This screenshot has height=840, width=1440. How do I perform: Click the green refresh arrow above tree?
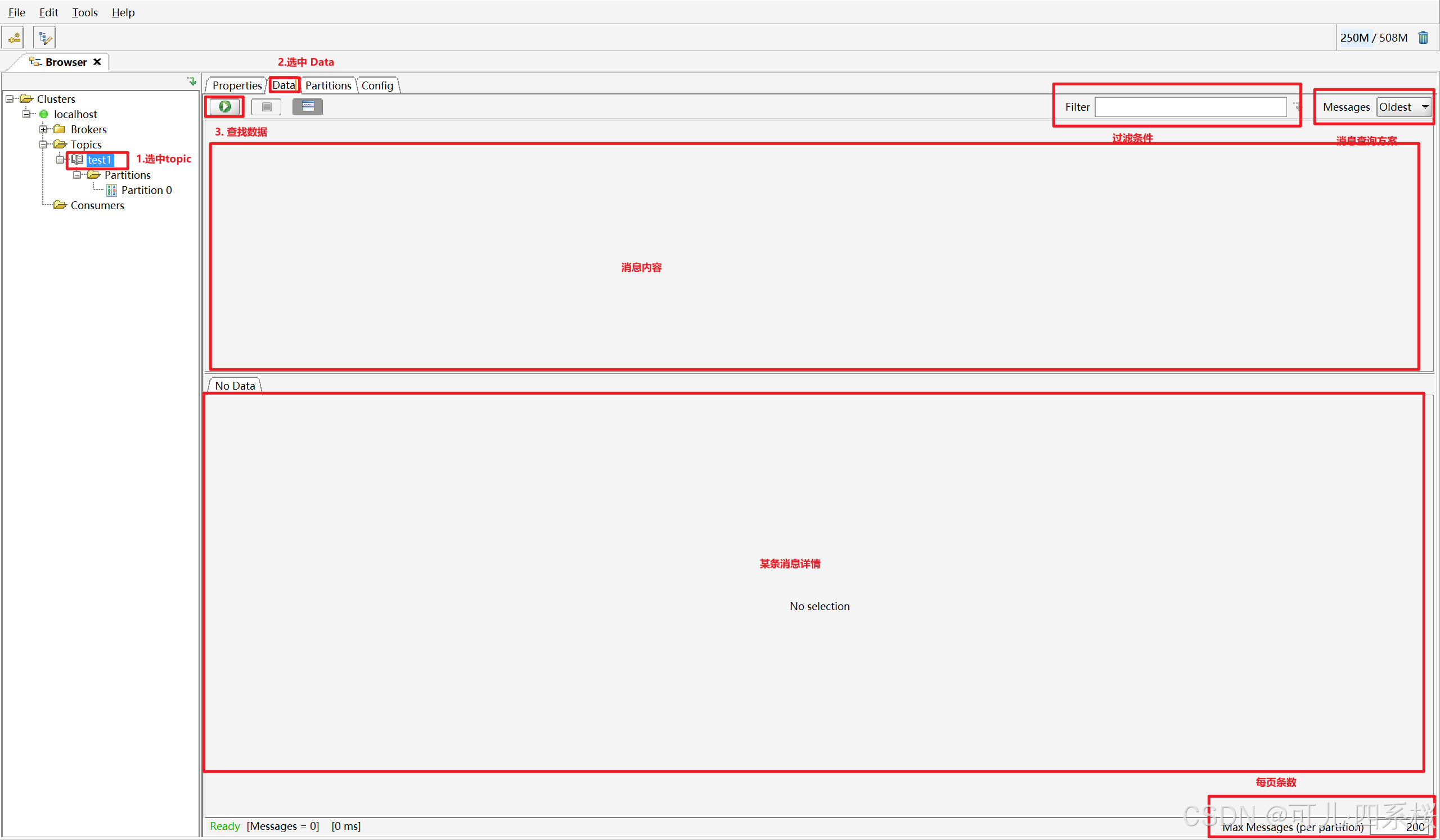coord(192,82)
